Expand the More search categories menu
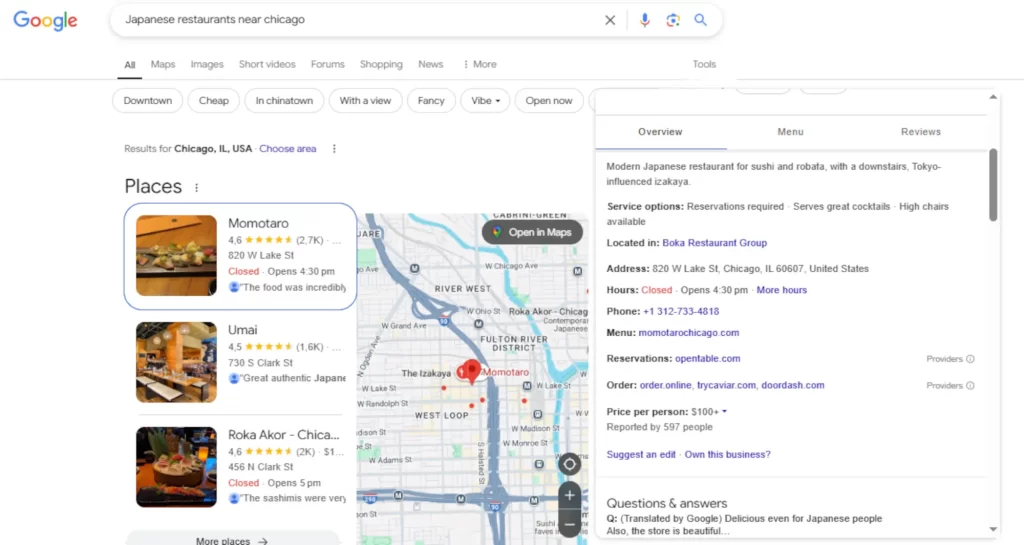 [x=480, y=64]
